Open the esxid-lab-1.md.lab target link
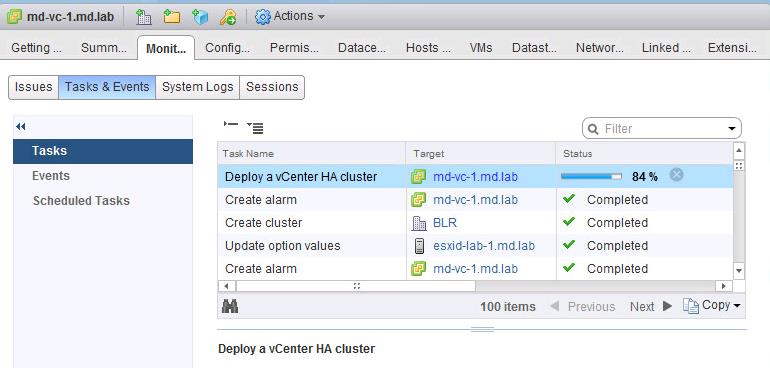This screenshot has height=368, width=770. tap(484, 246)
